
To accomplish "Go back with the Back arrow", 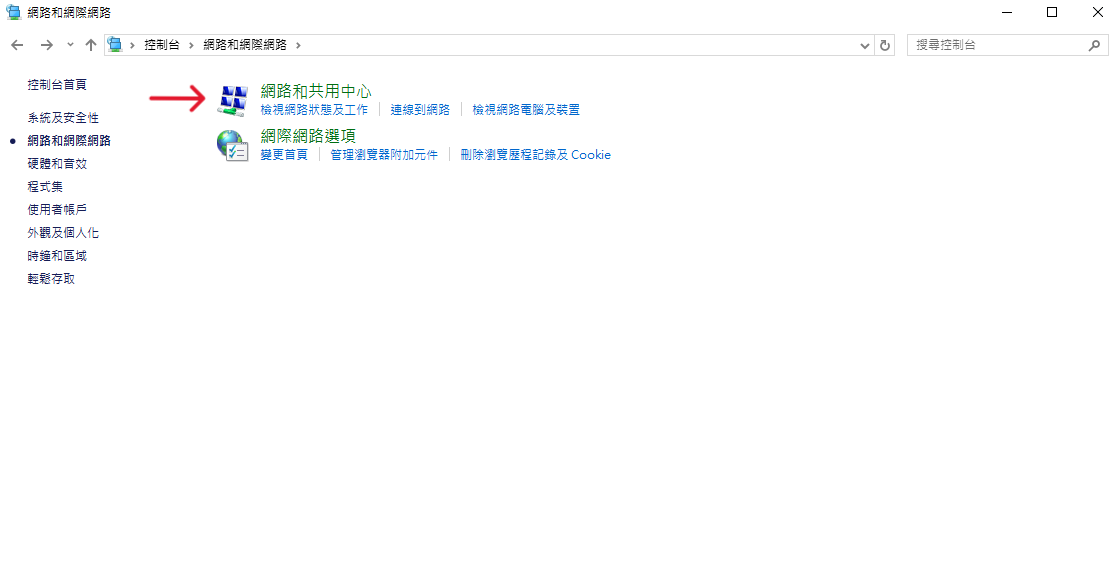I will [17, 45].
